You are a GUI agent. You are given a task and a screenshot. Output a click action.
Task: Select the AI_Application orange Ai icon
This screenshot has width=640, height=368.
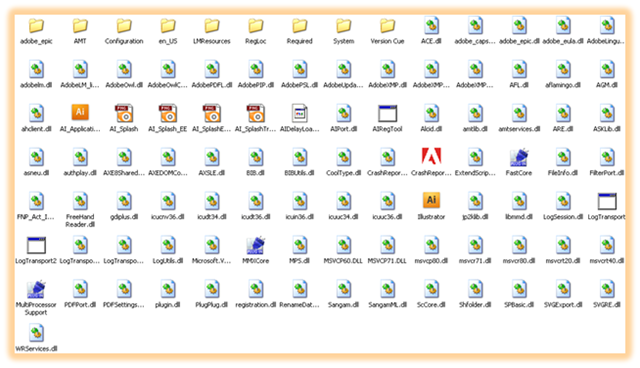[x=80, y=112]
